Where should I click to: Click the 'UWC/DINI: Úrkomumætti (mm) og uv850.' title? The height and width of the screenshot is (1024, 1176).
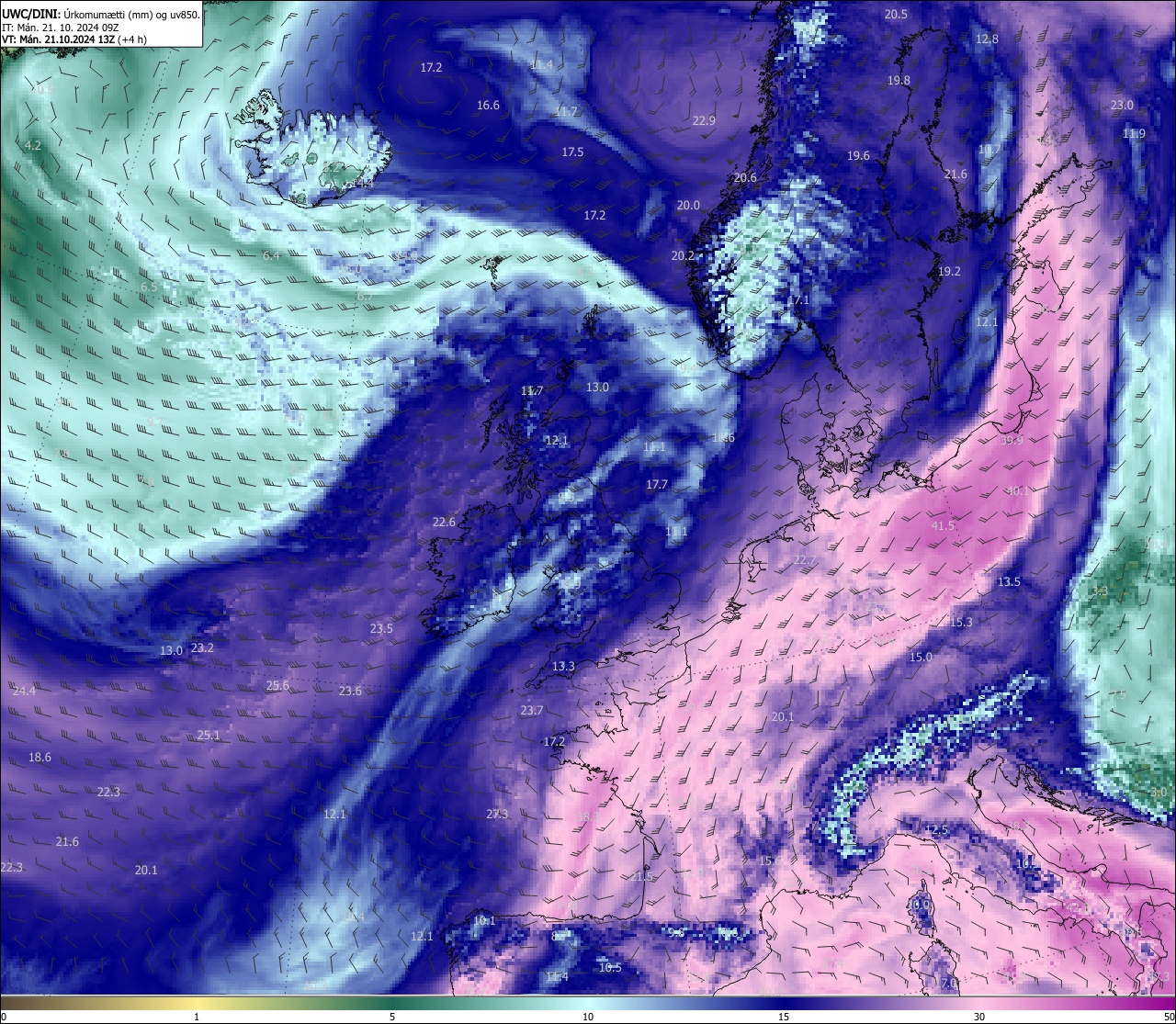coord(100,15)
